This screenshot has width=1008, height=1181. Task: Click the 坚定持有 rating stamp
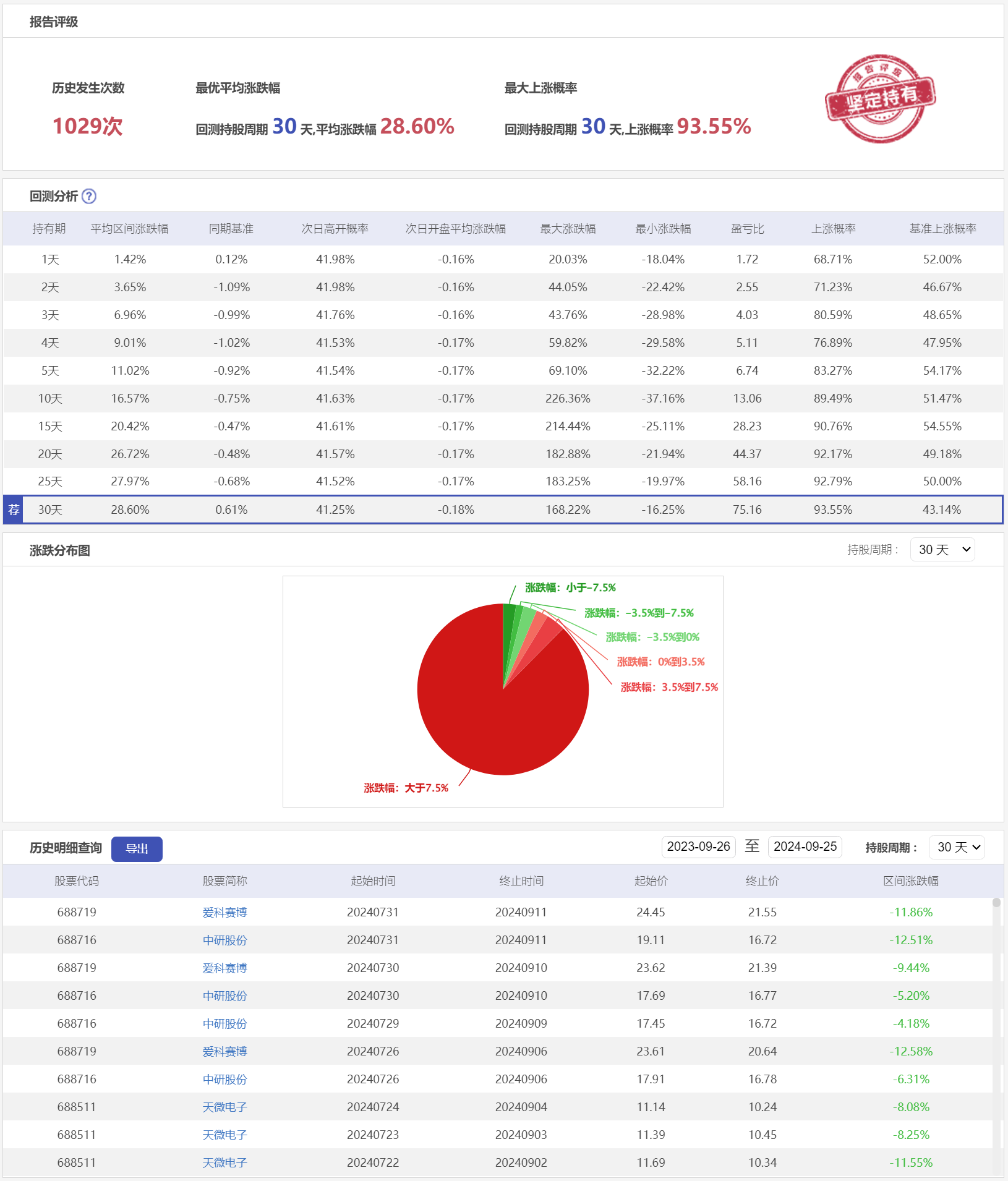tap(879, 99)
